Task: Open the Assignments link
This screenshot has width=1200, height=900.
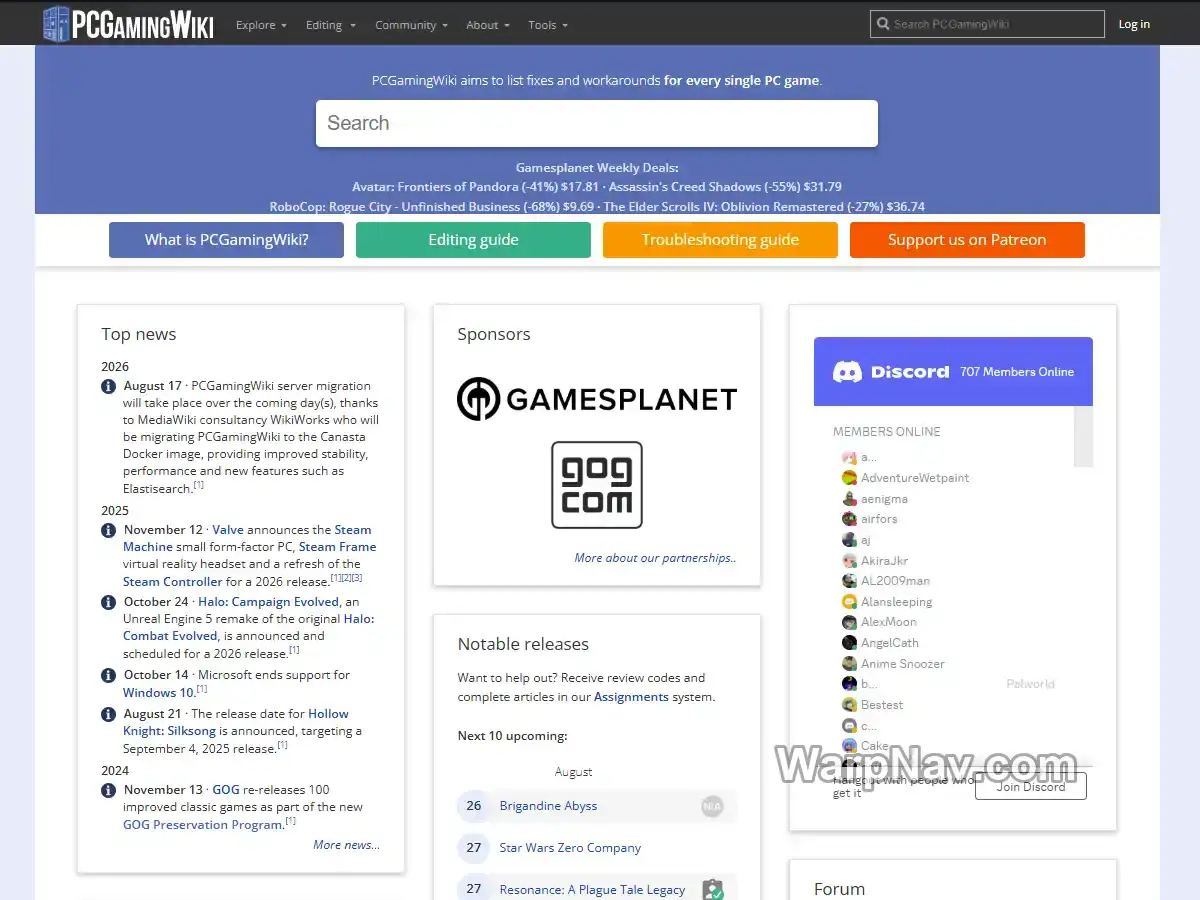Action: tap(631, 697)
